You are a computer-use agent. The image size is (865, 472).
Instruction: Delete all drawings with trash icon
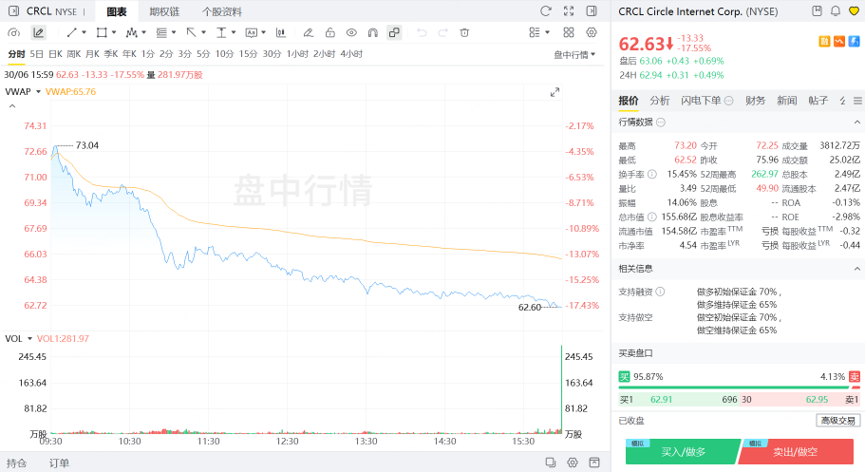[x=464, y=33]
